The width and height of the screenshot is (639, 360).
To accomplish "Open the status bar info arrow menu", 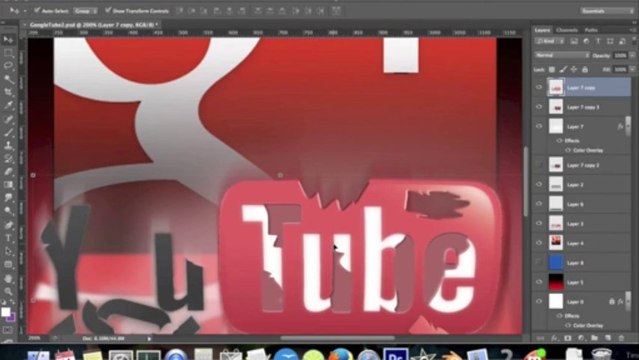I will click(x=149, y=338).
